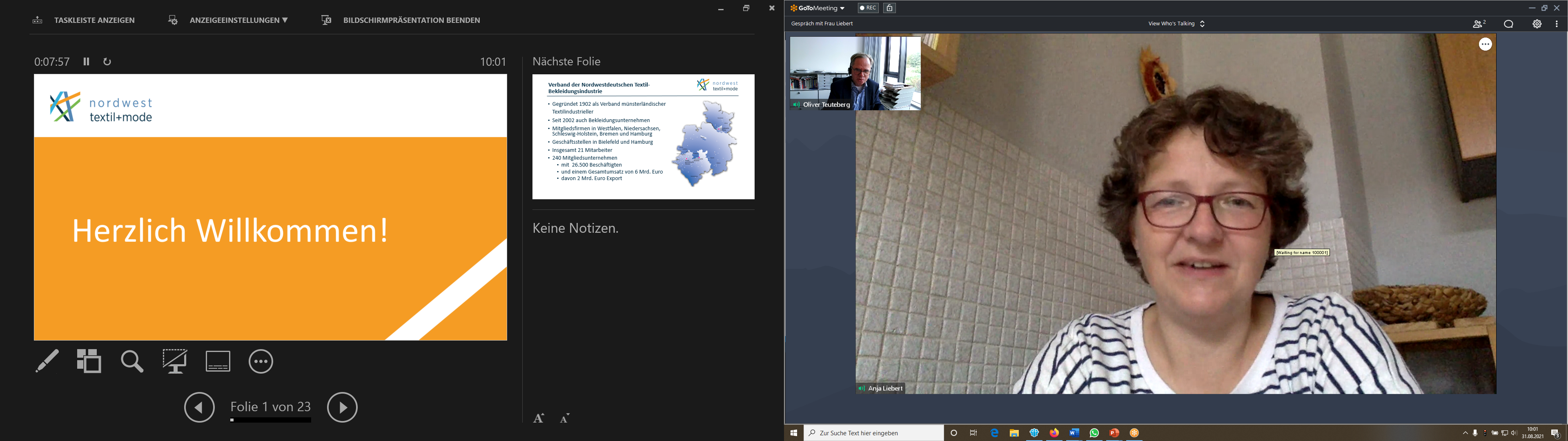Toggle black screen for slideshow
1568x441 pixels.
coord(175,361)
